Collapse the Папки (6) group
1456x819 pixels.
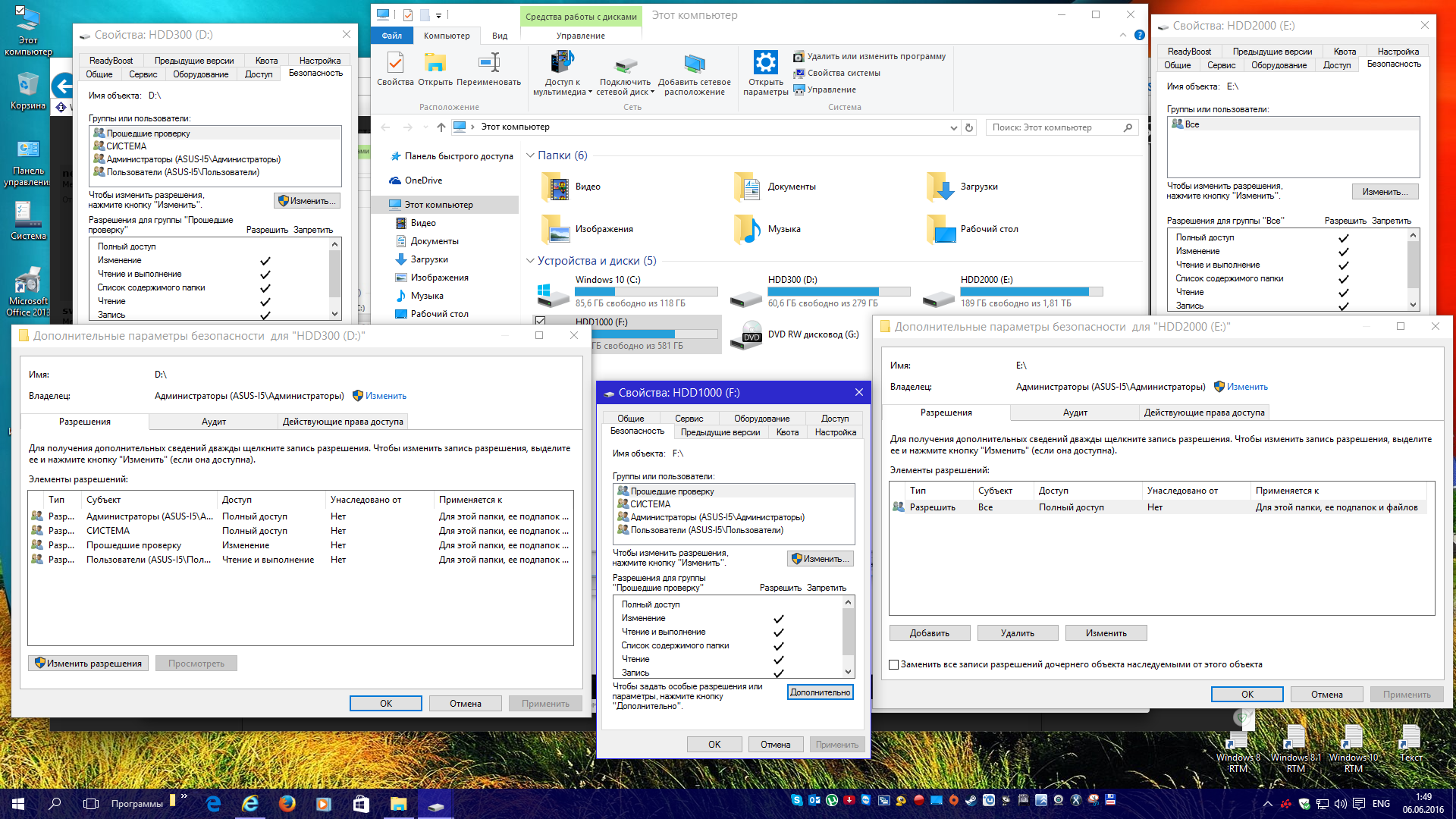point(530,155)
